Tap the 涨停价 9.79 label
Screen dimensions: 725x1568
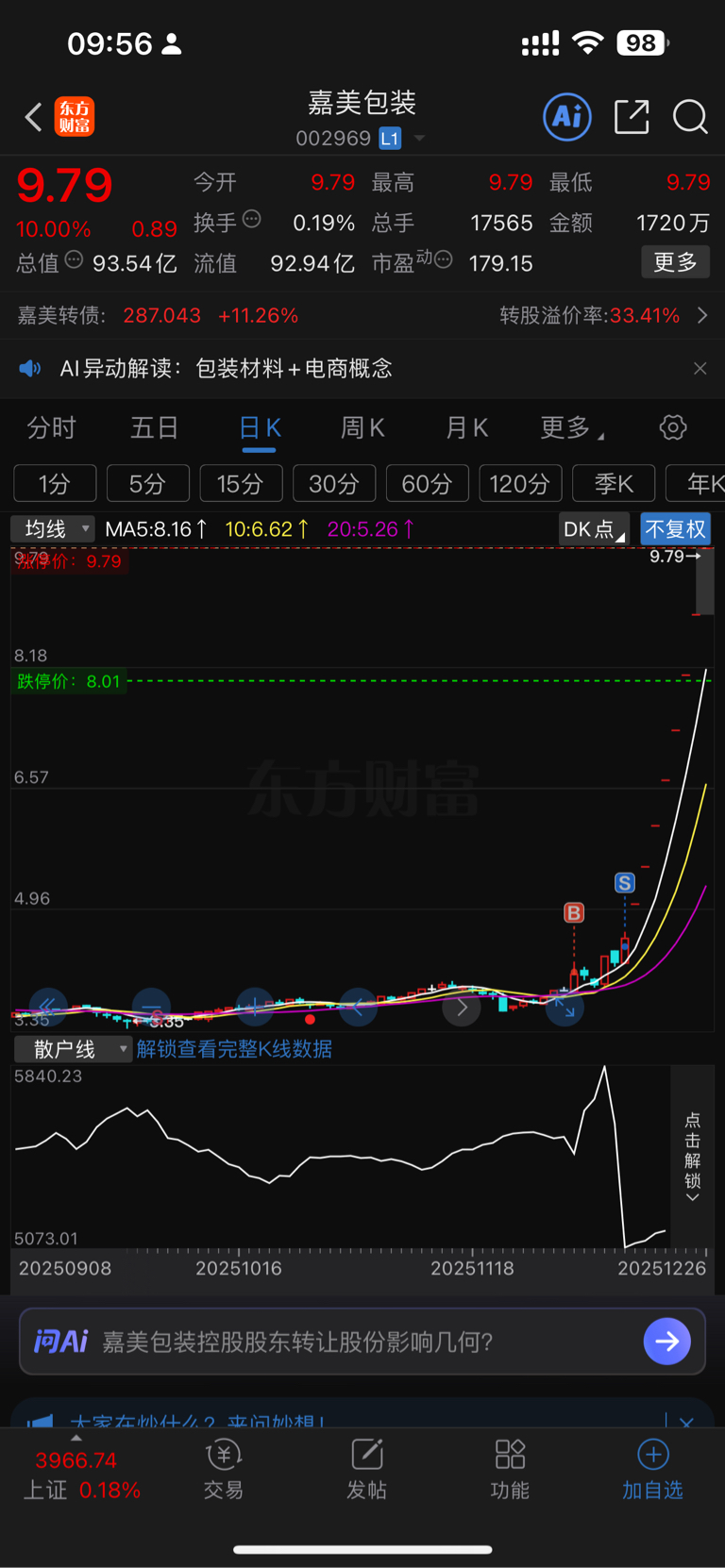click(x=68, y=561)
